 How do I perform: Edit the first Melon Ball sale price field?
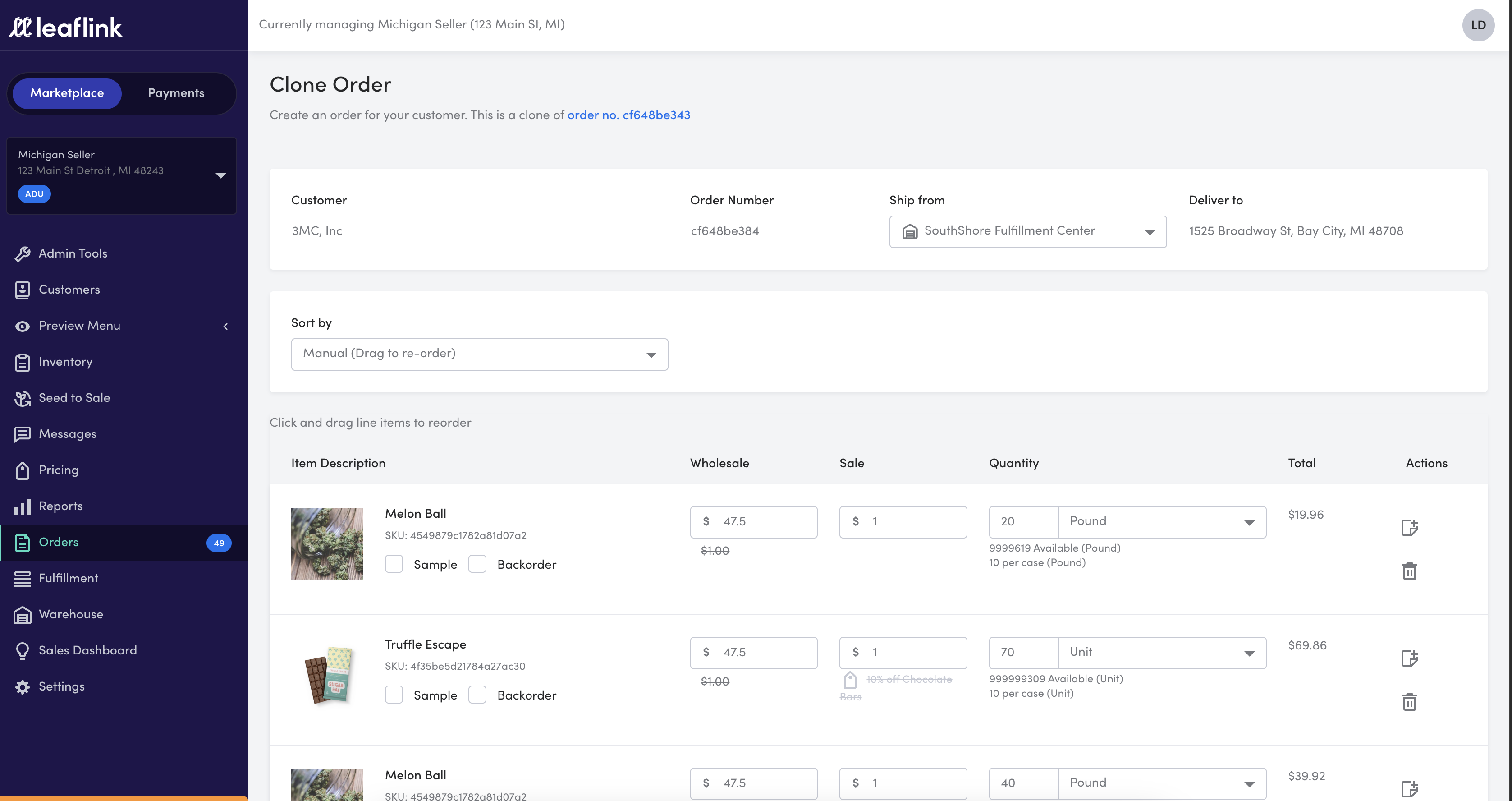(903, 522)
